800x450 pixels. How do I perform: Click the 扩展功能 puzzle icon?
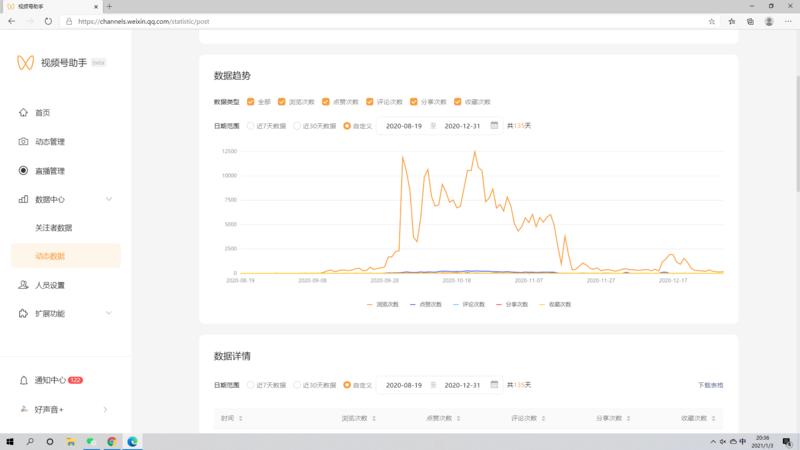(23, 313)
